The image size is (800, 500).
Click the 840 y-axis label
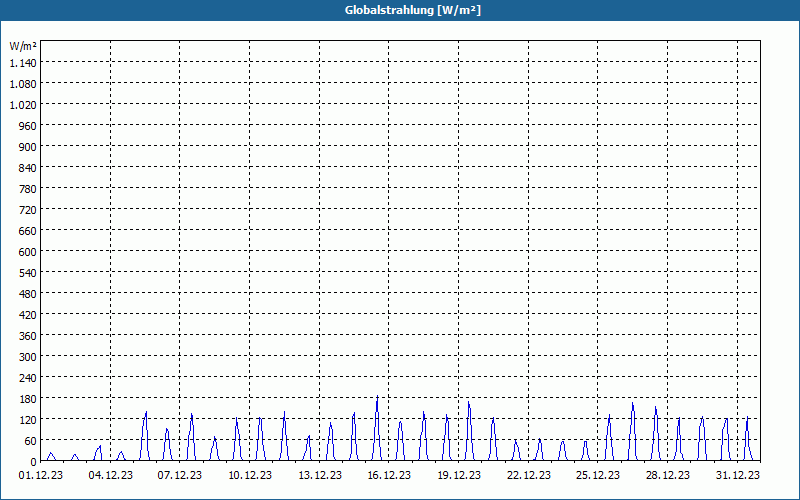tap(28, 168)
